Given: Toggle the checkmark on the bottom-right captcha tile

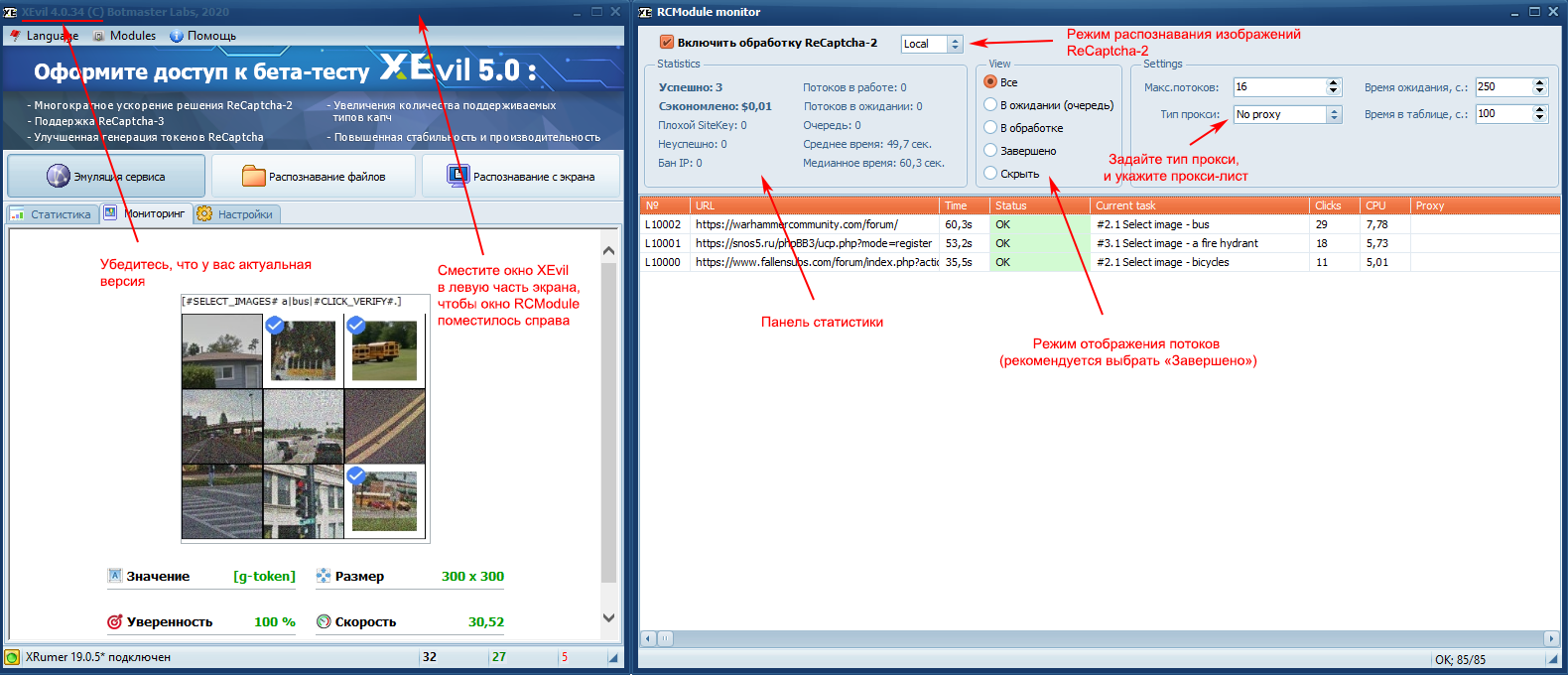Looking at the screenshot, I should 356,474.
